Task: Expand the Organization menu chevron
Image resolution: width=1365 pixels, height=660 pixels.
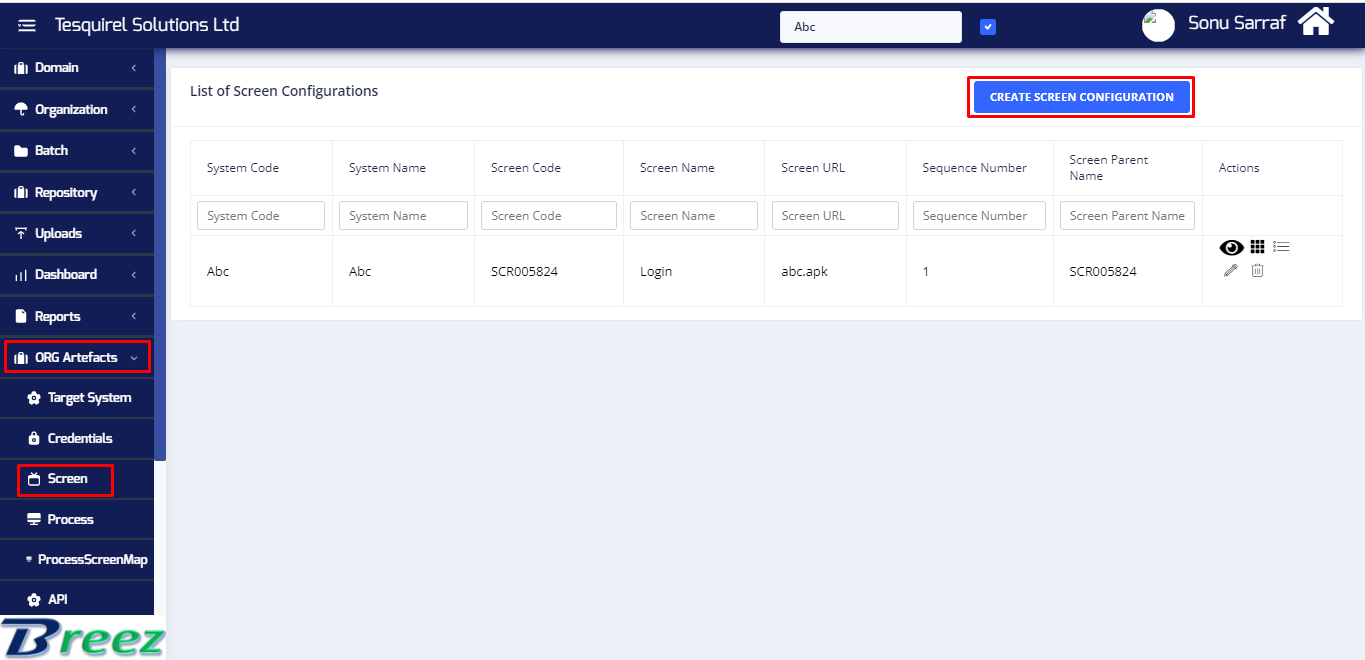Action: pyautogui.click(x=134, y=110)
